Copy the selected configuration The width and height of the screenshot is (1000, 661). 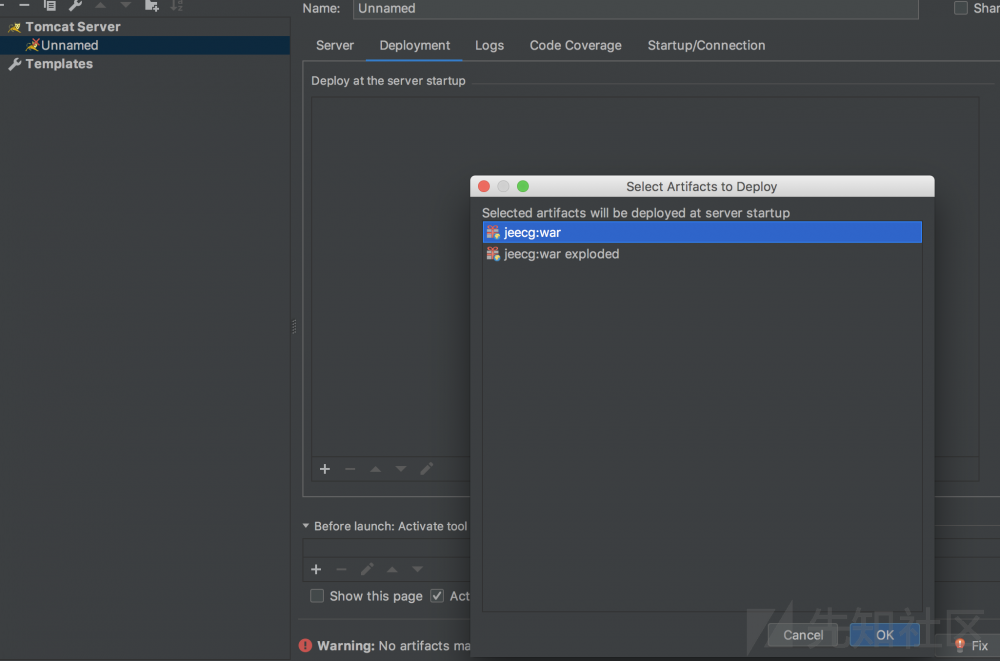(x=50, y=5)
